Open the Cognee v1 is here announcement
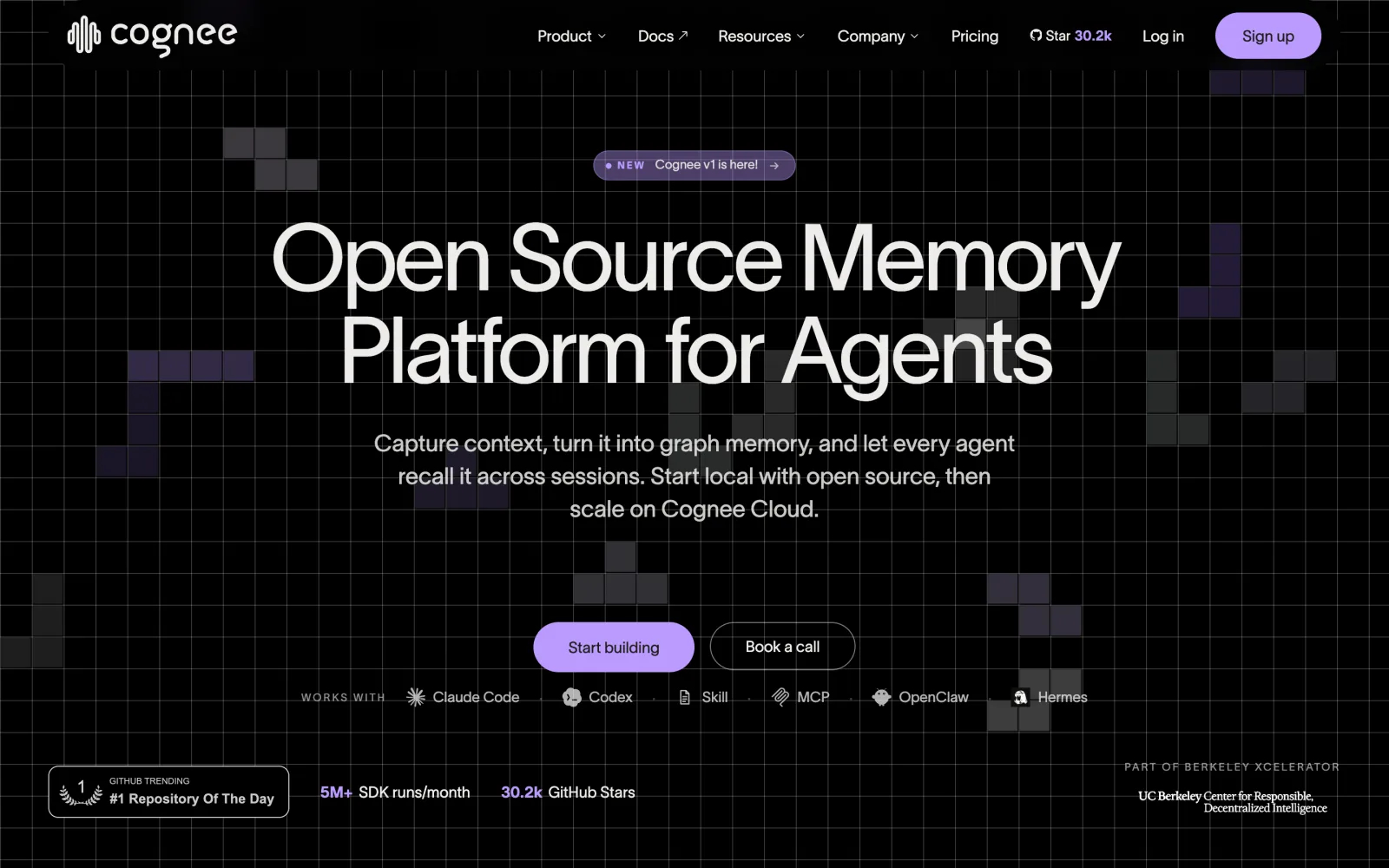 point(694,165)
